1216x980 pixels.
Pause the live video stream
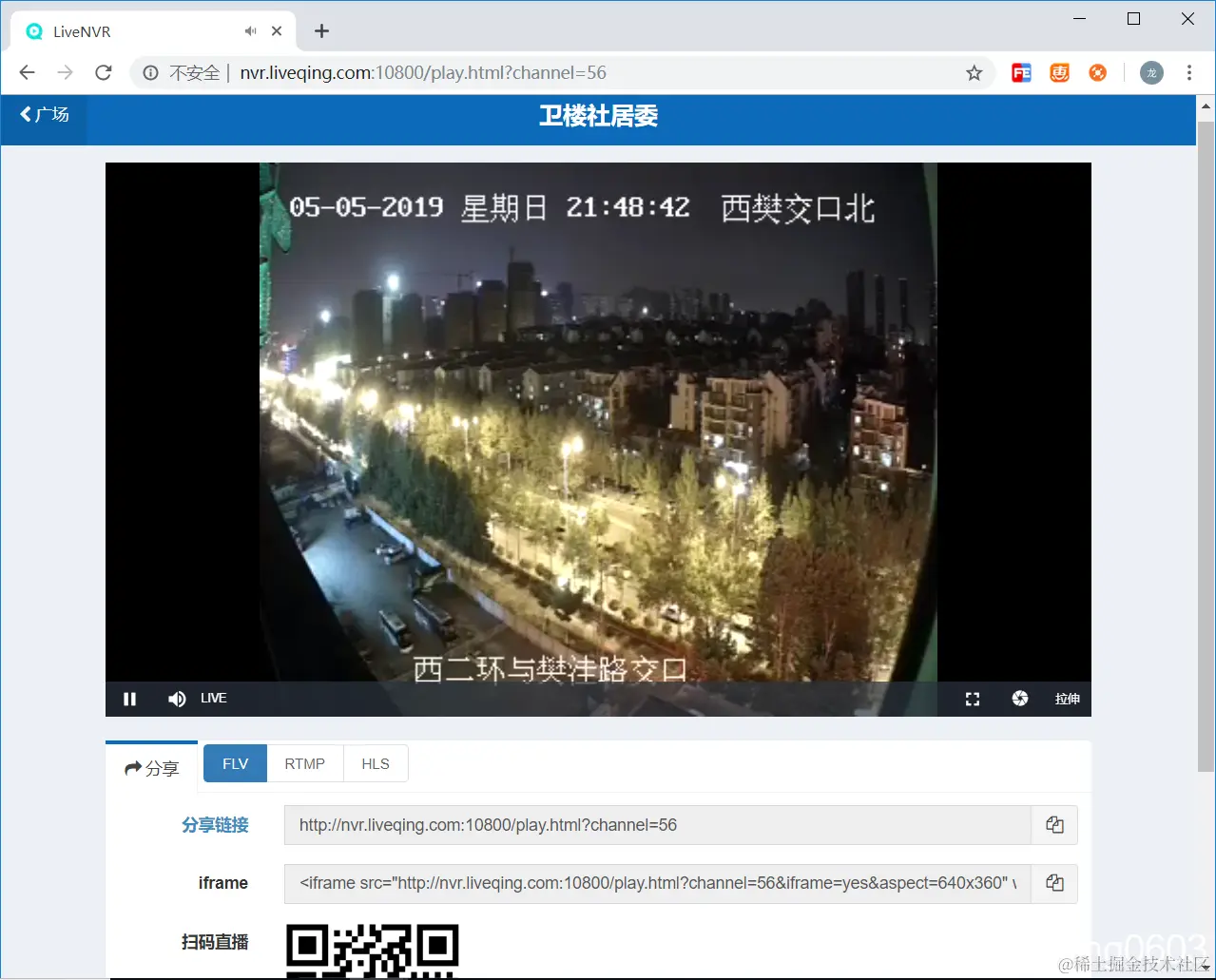click(x=129, y=699)
